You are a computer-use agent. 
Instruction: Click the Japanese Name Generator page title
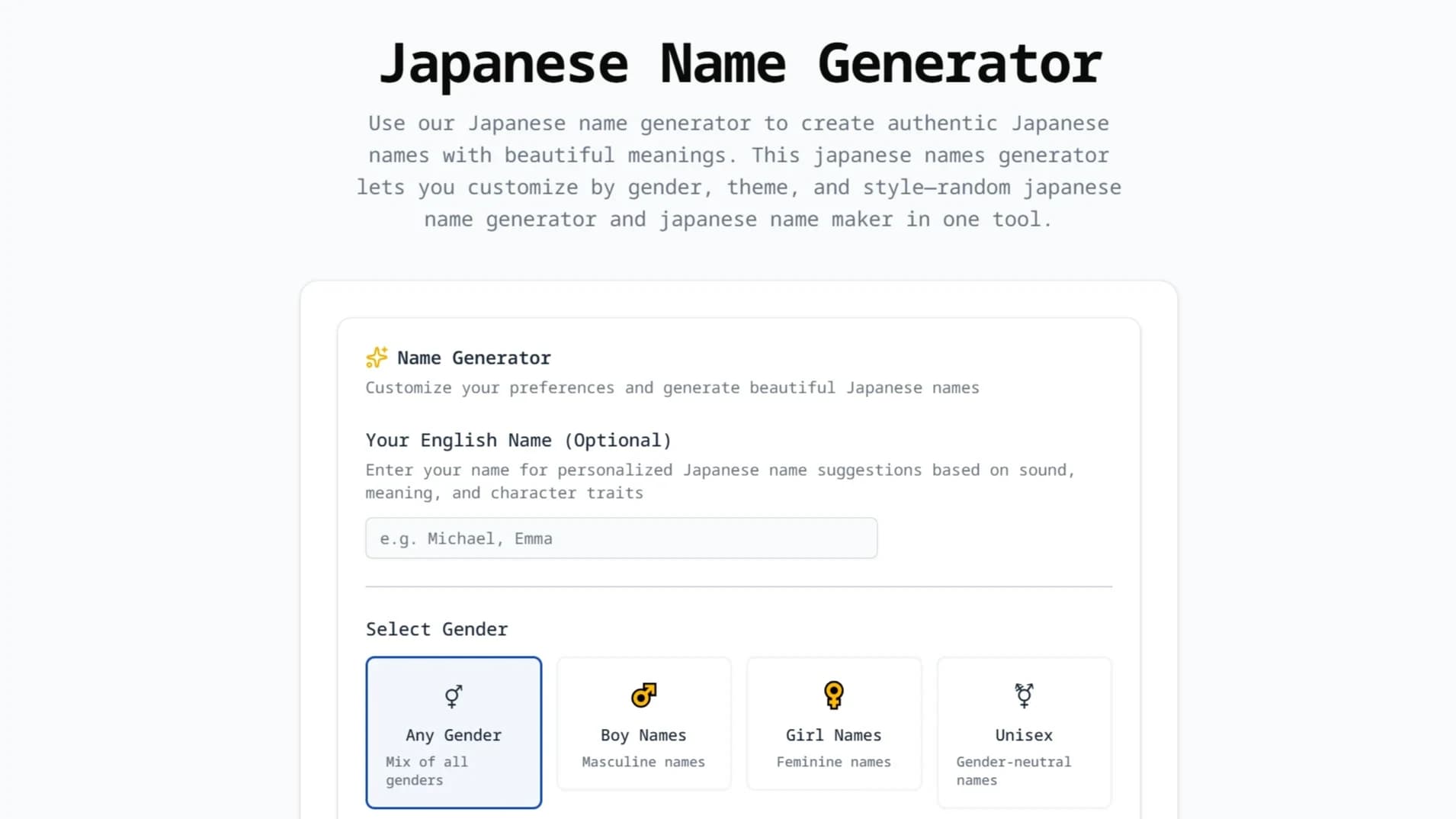[740, 64]
